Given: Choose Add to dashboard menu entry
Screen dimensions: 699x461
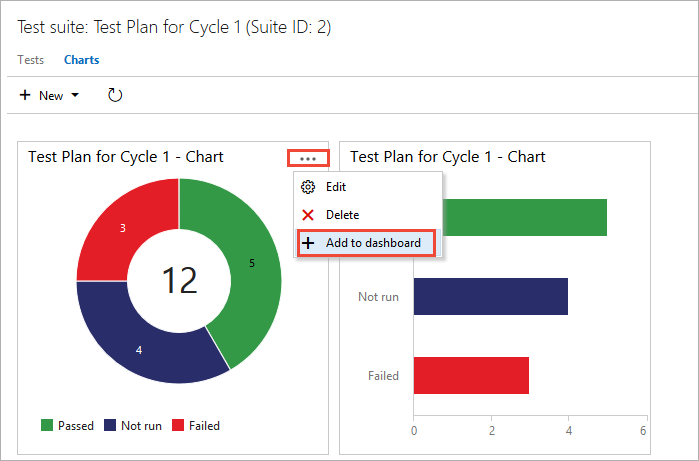Looking at the screenshot, I should 373,243.
